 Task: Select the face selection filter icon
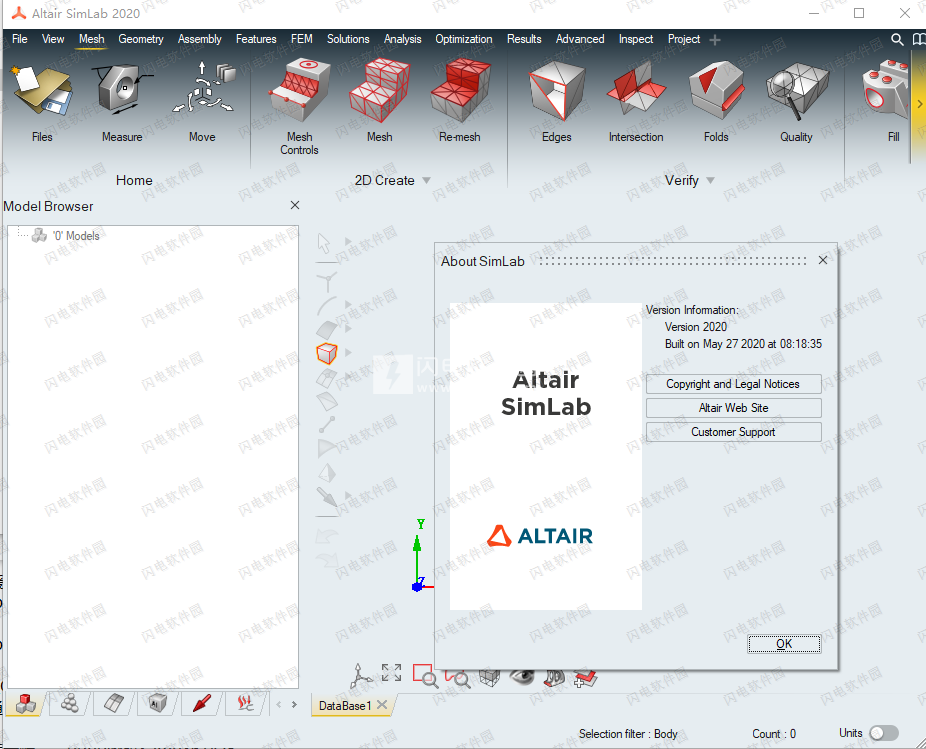pos(327,330)
